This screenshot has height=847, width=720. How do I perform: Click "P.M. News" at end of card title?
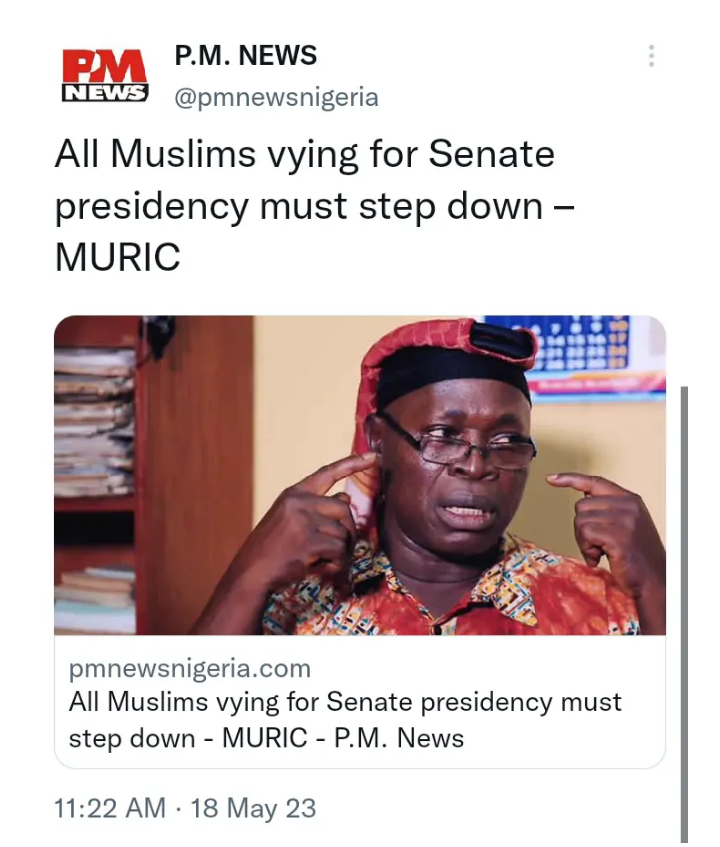pos(399,738)
